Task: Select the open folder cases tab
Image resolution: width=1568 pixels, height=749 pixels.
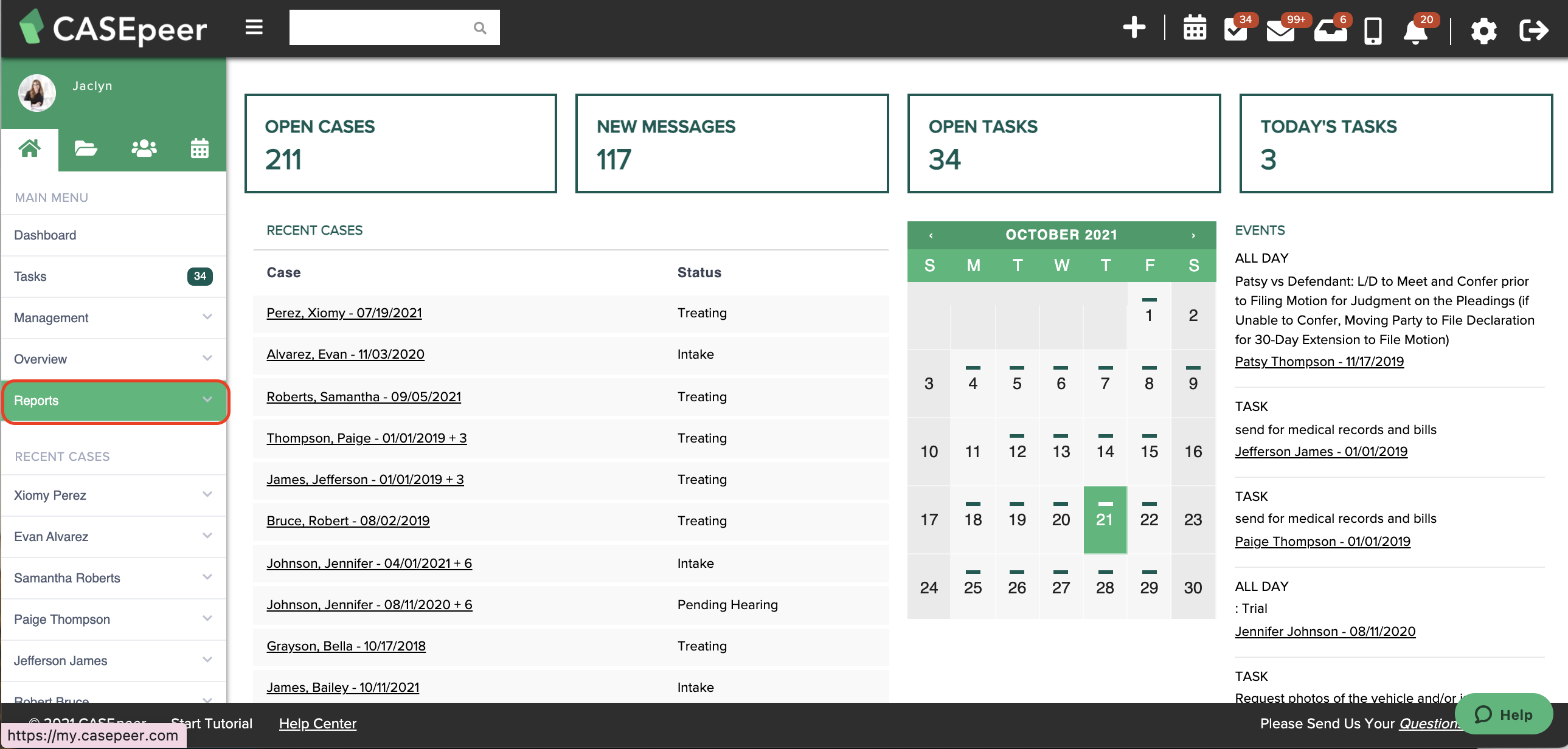Action: coord(85,148)
